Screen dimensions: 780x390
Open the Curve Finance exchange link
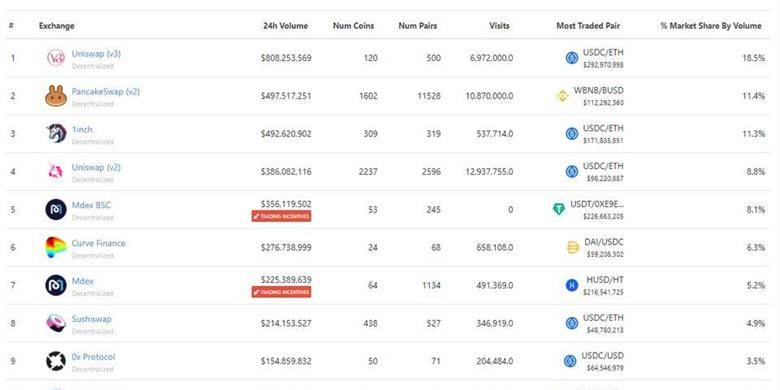coord(98,243)
